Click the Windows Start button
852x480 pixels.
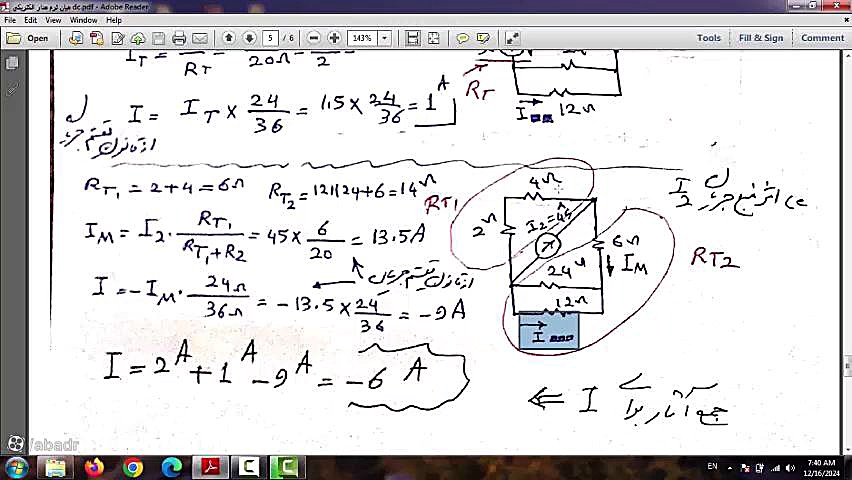click(x=15, y=467)
